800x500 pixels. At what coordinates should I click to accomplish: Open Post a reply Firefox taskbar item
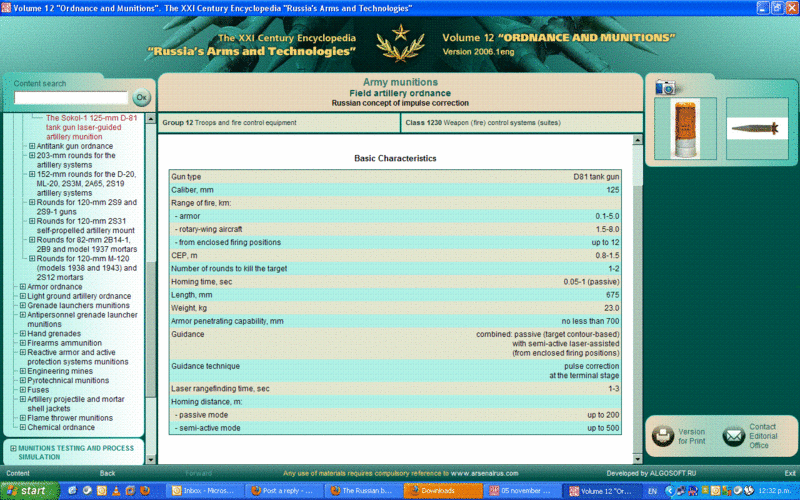[284, 491]
